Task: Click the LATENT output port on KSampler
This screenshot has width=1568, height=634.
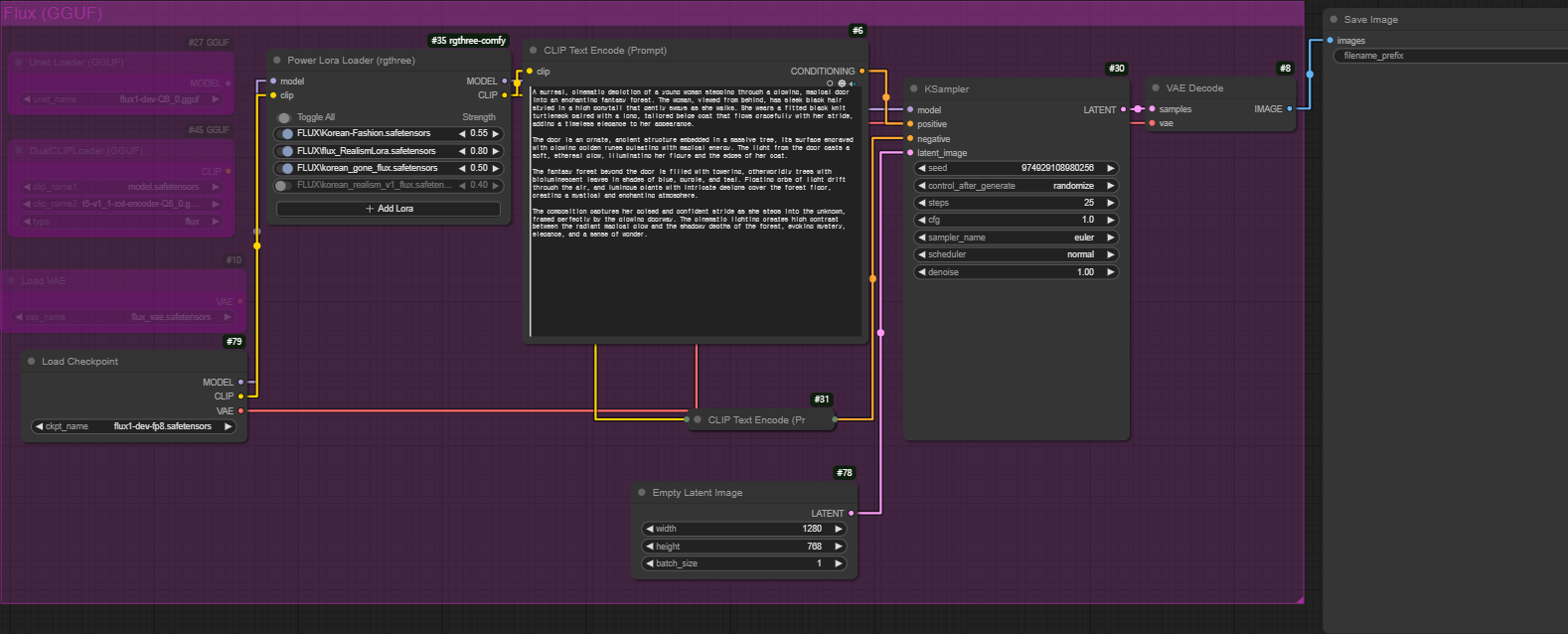Action: coord(1124,109)
